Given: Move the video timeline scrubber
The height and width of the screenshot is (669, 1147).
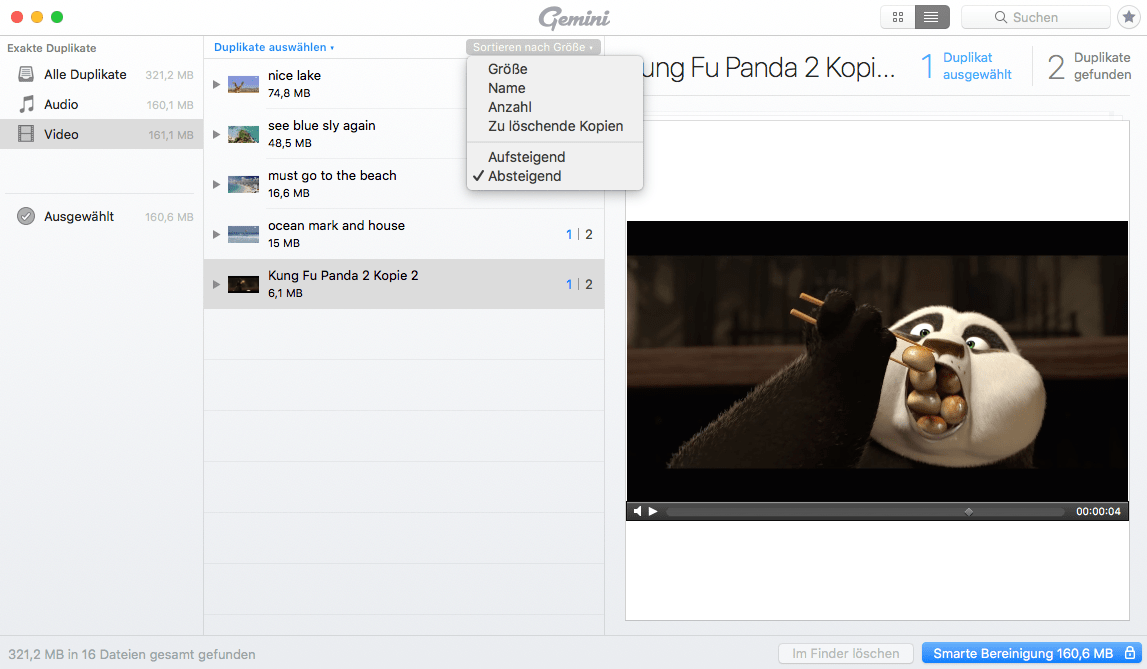Looking at the screenshot, I should click(968, 511).
